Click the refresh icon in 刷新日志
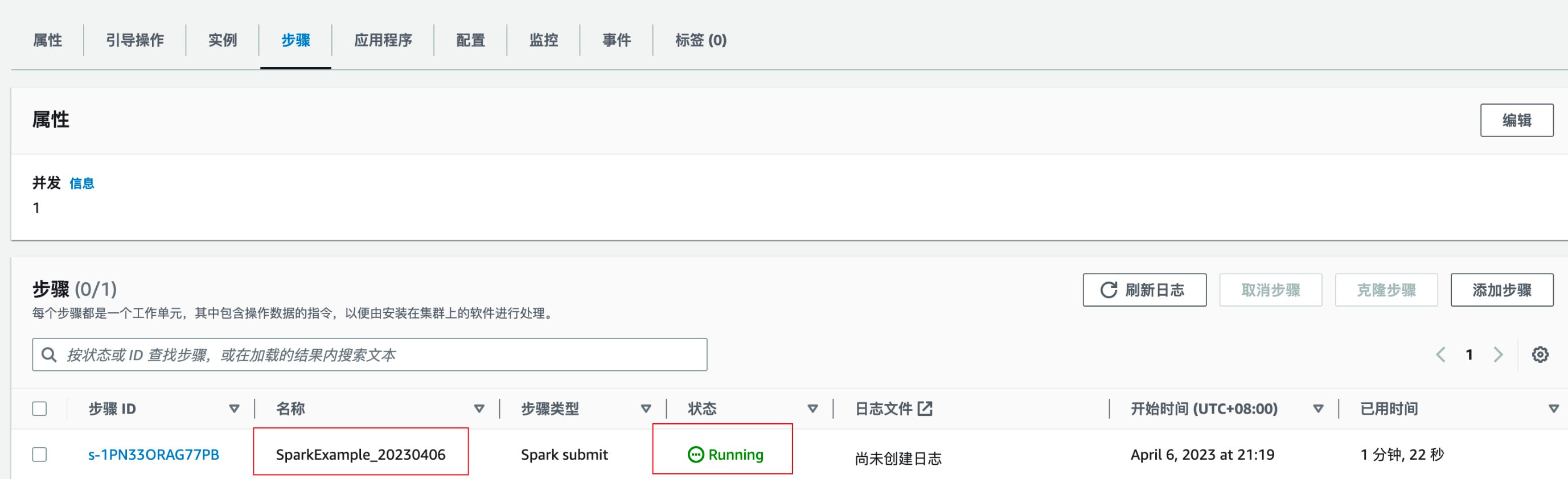 [1109, 290]
